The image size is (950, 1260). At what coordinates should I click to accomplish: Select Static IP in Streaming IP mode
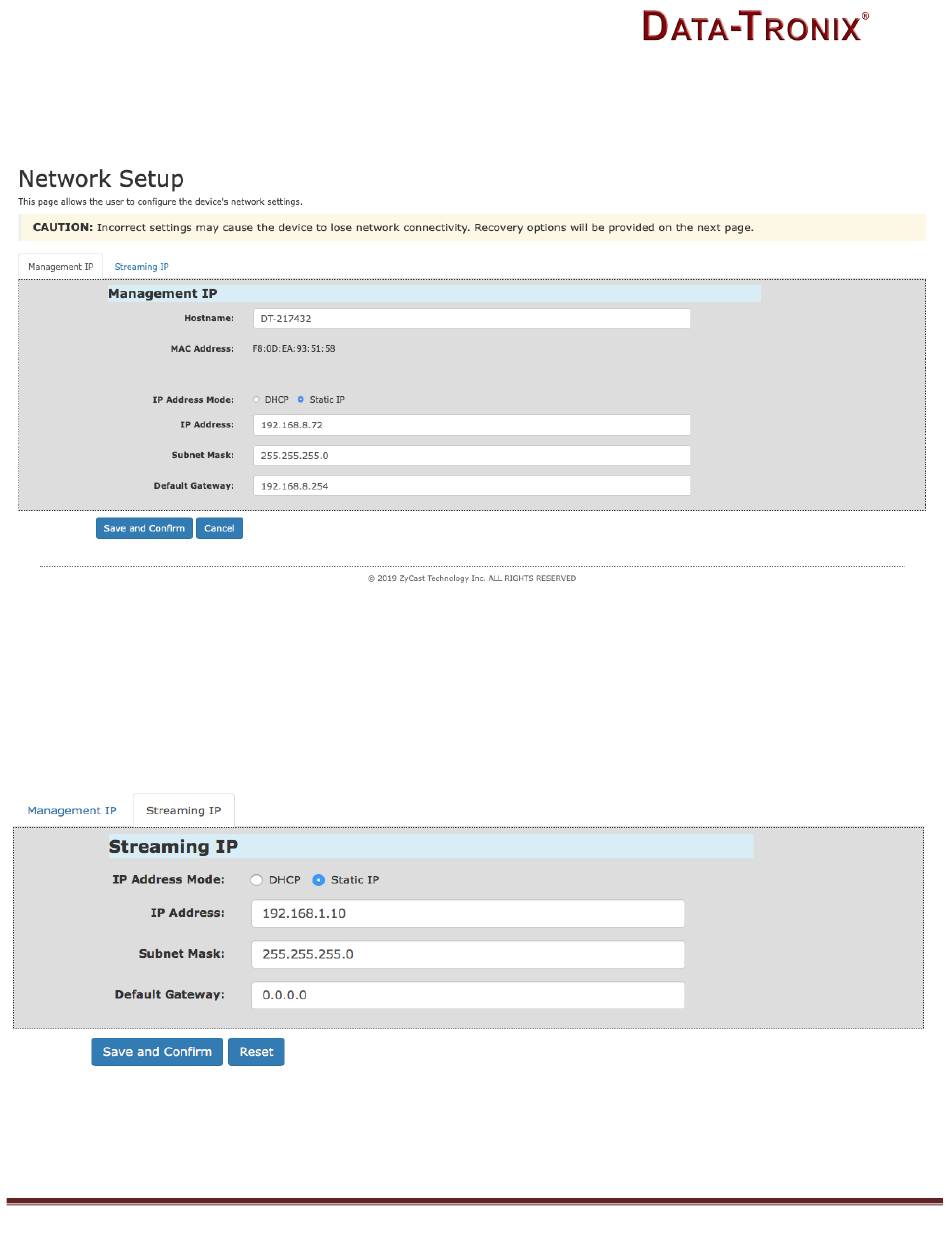tap(319, 880)
